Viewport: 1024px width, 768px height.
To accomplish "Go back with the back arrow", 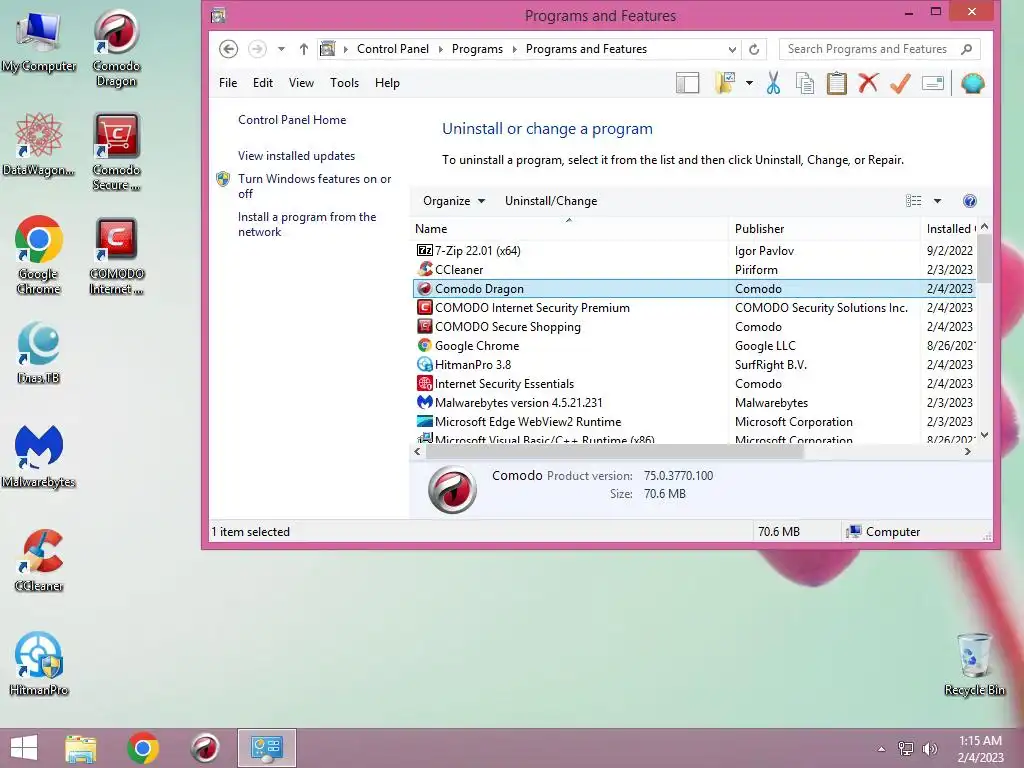I will 229,49.
